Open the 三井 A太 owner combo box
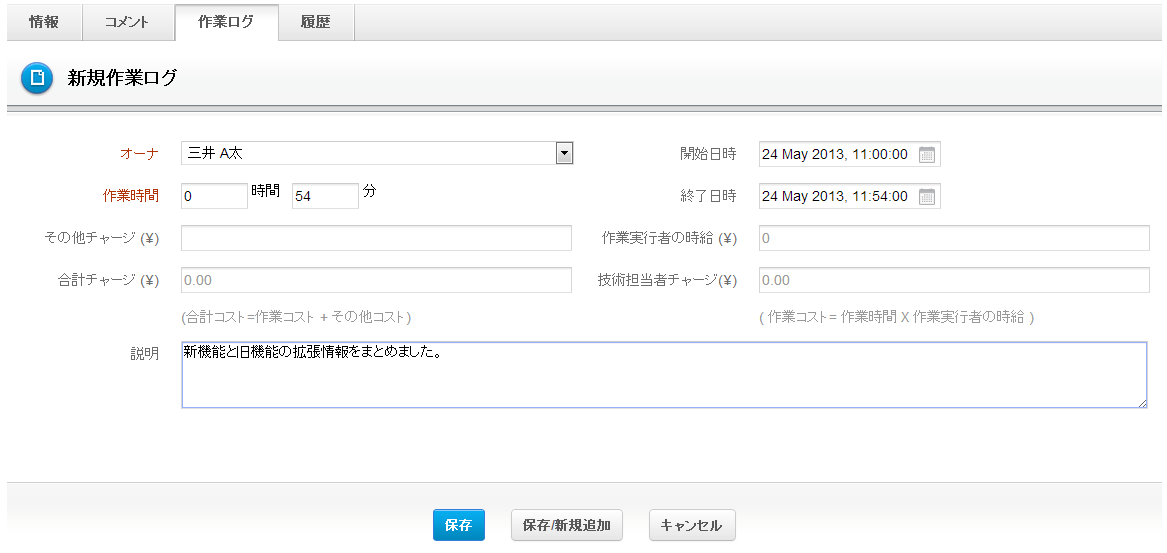The image size is (1167, 553). click(x=368, y=153)
